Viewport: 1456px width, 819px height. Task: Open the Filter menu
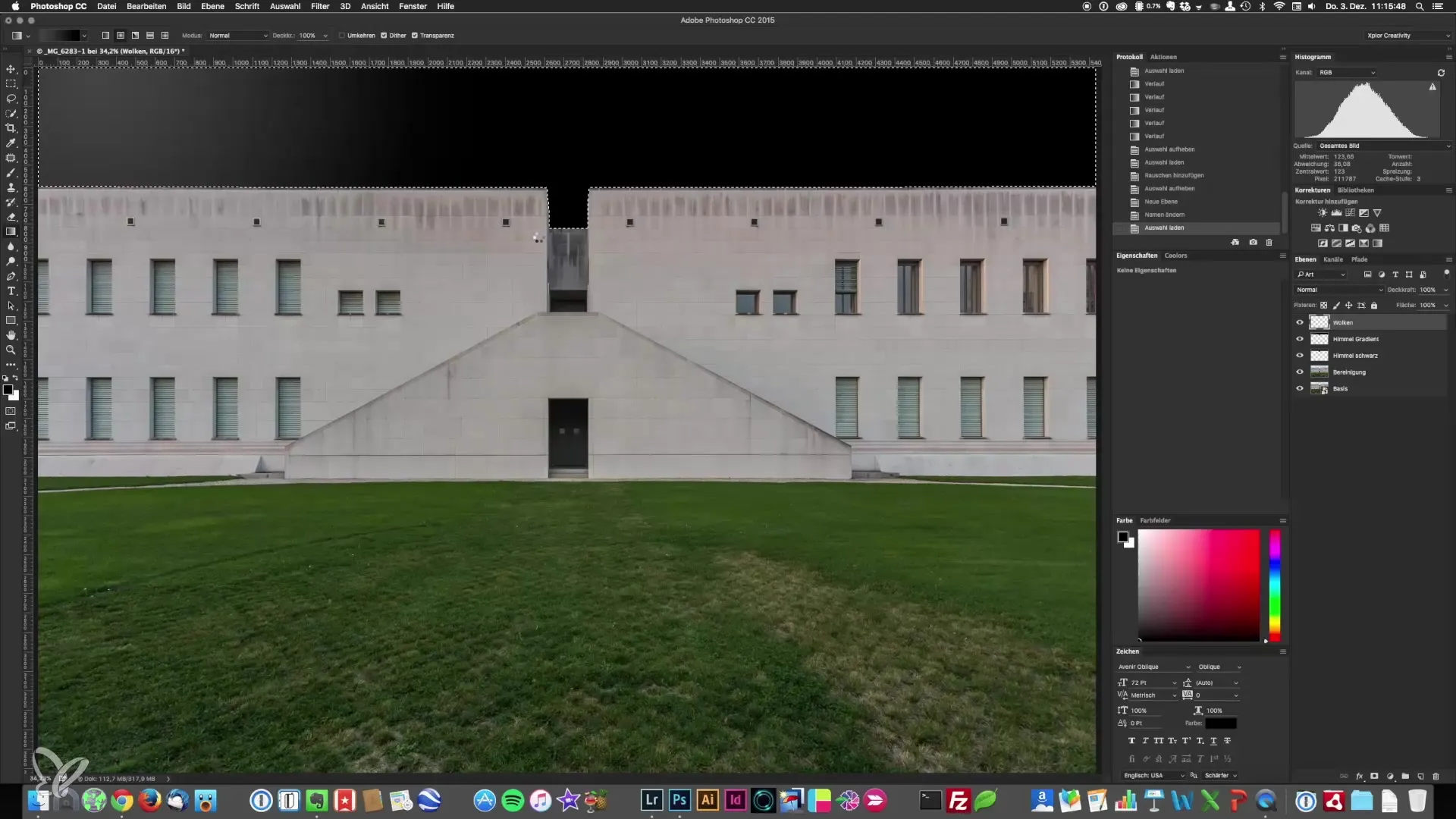tap(320, 6)
